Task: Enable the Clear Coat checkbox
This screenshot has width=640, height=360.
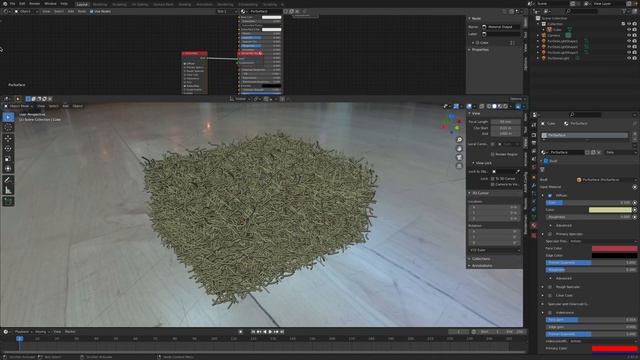Action: coord(550,296)
